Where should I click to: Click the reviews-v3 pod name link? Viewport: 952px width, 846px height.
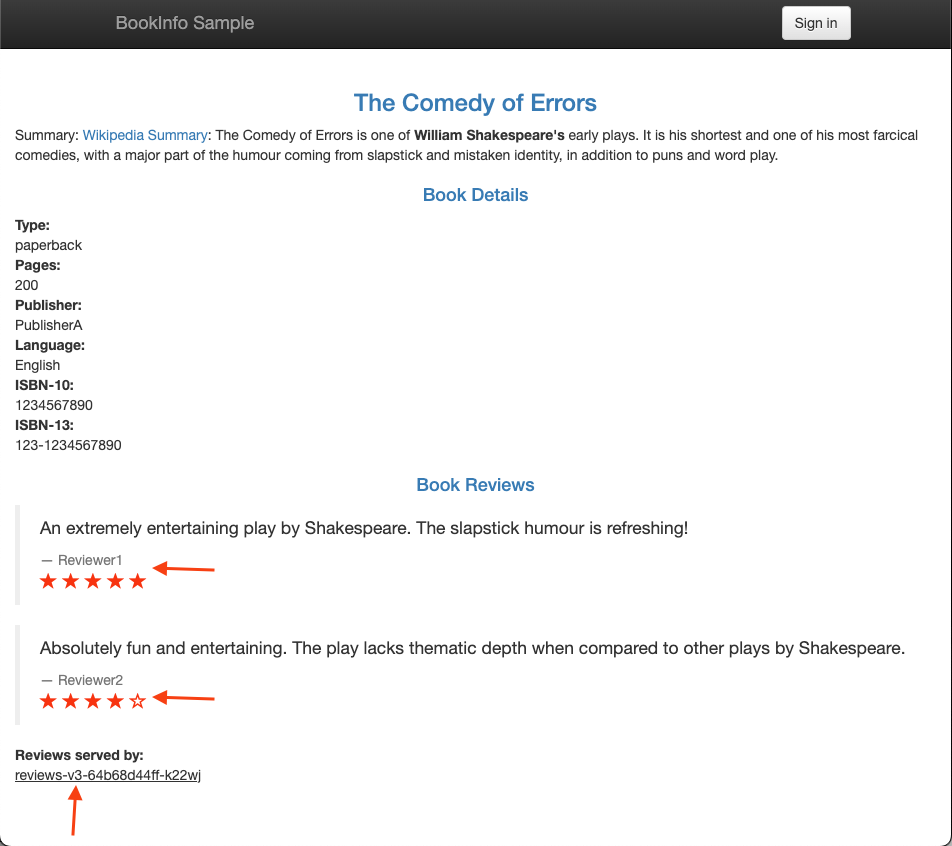(x=107, y=774)
